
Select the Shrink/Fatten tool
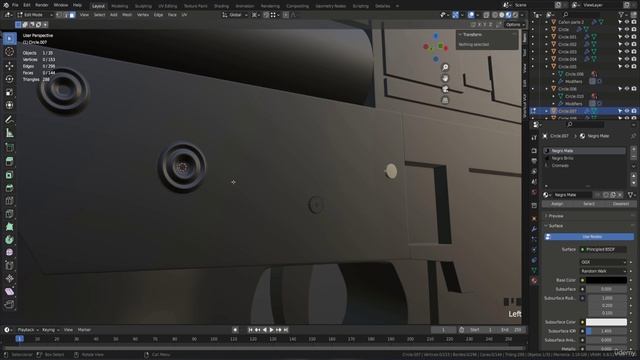(9, 279)
